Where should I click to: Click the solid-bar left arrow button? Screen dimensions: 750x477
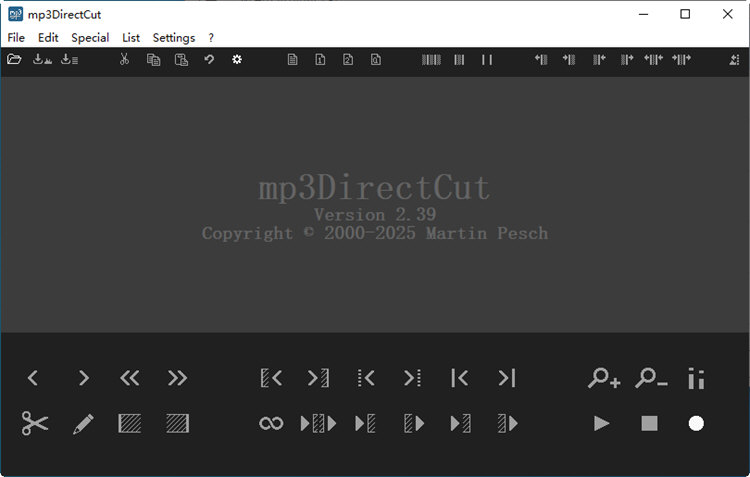click(x=459, y=378)
